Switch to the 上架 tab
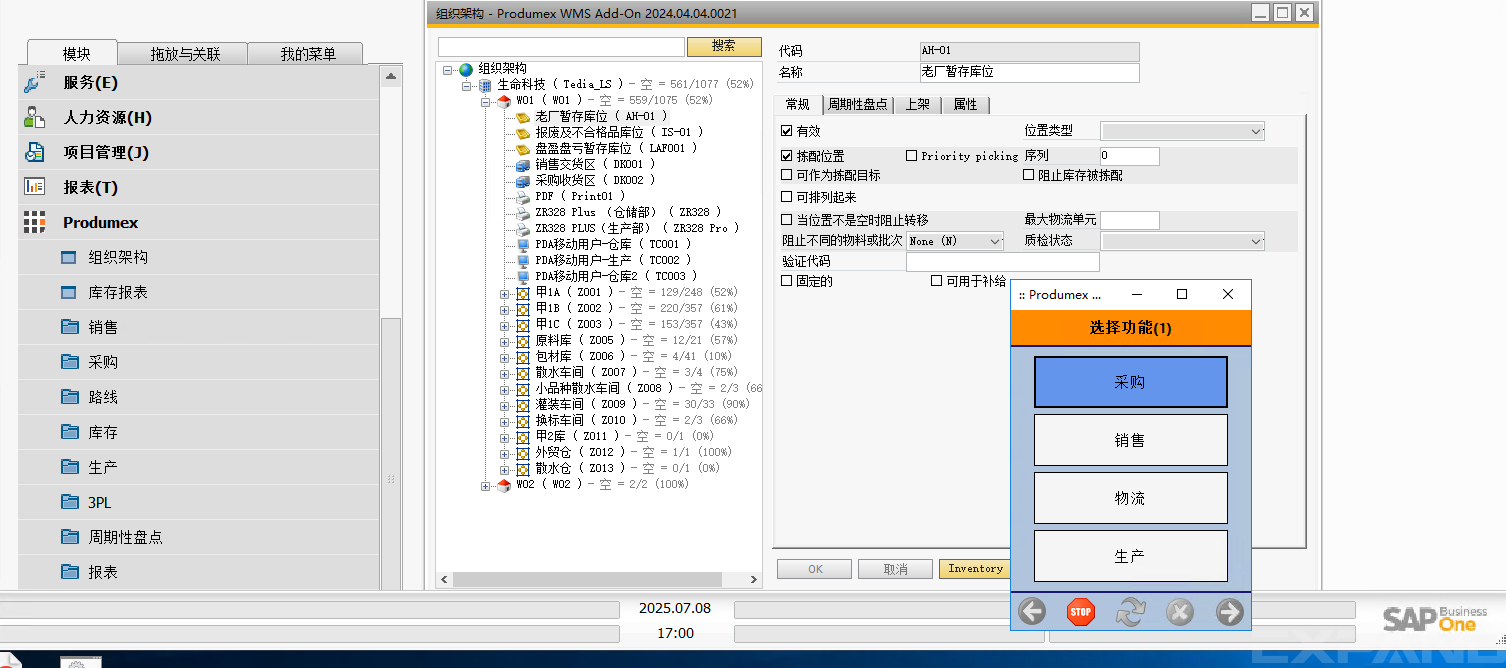Screen dimensions: 1506x668 pyautogui.click(x=917, y=104)
